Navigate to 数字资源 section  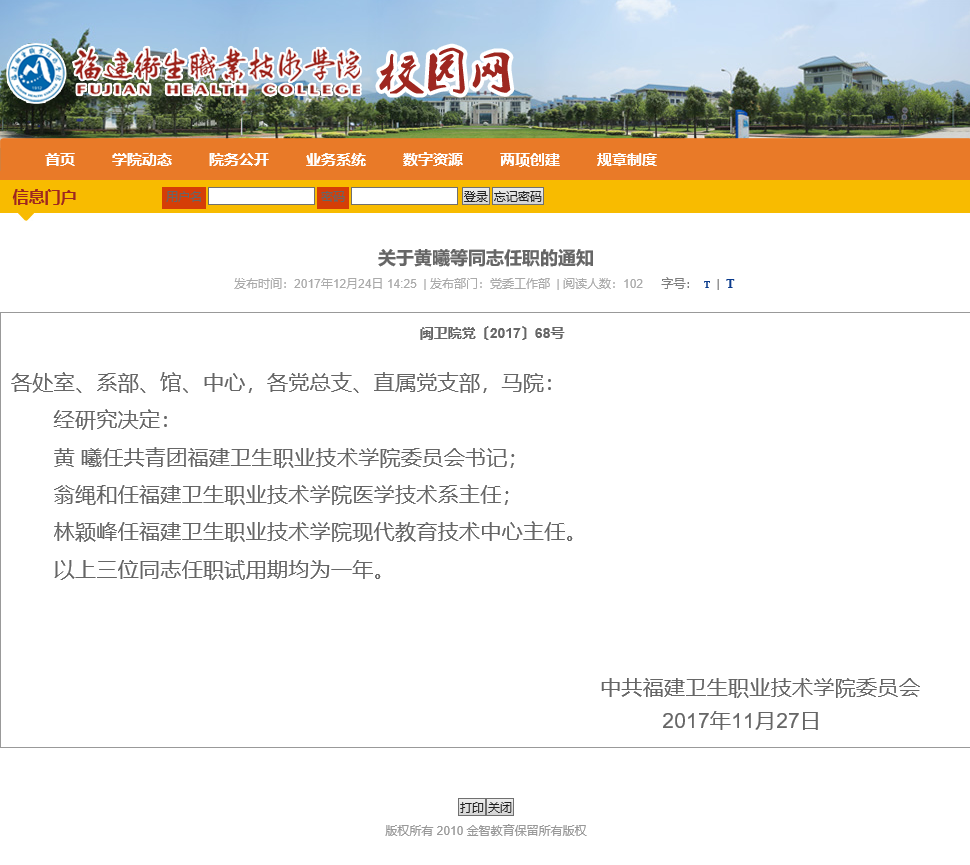433,160
